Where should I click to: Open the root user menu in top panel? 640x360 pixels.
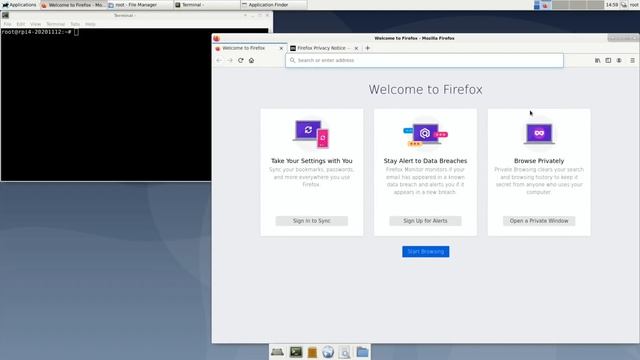[x=634, y=5]
